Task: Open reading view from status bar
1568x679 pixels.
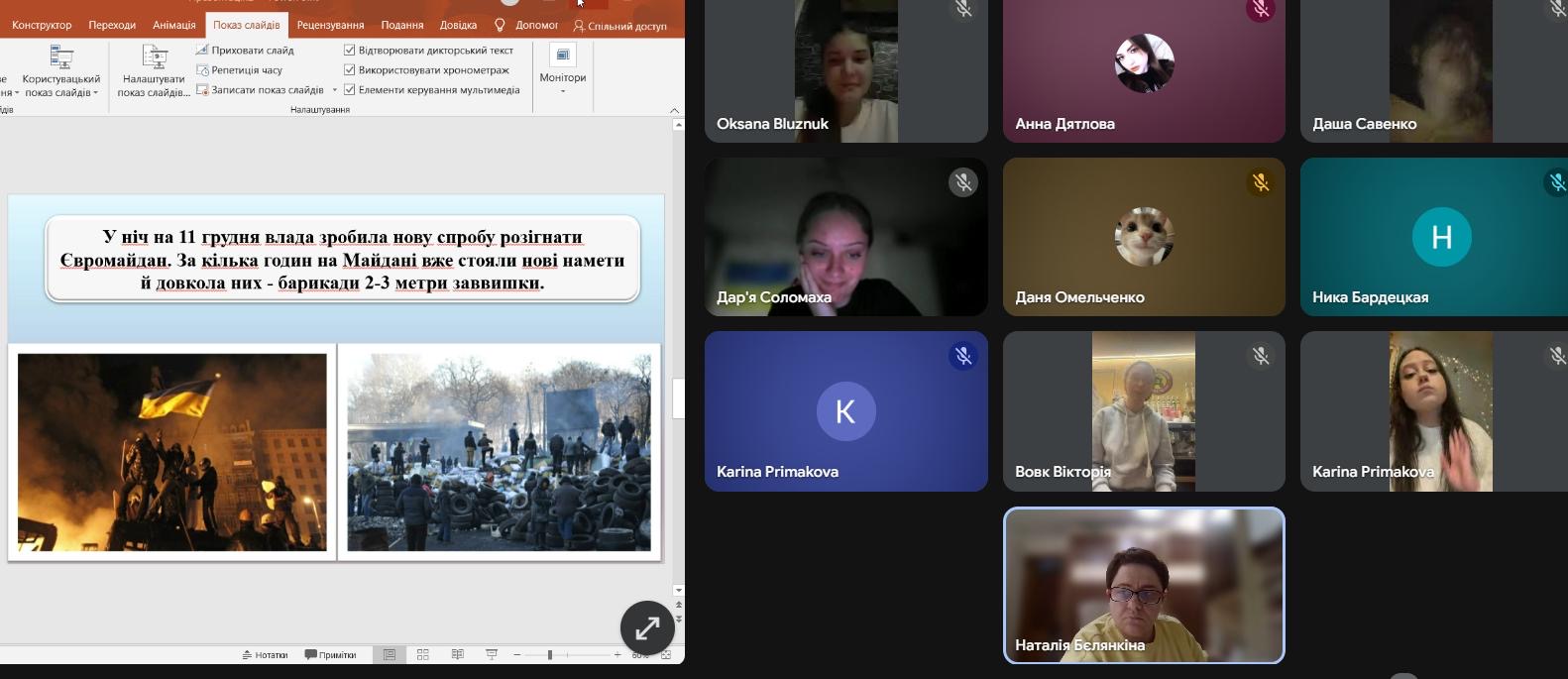Action: [457, 654]
